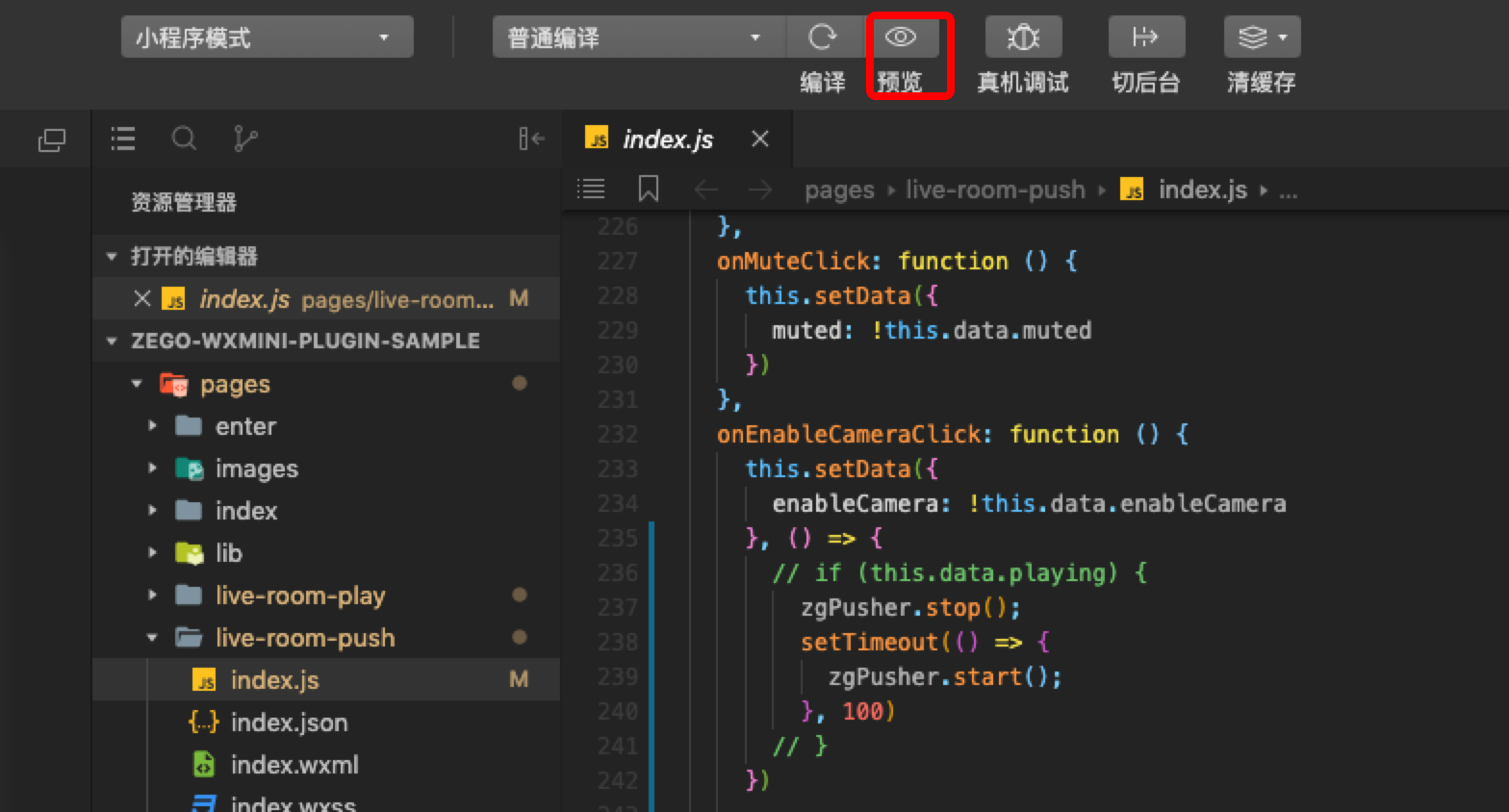Go forward with the right arrow
The width and height of the screenshot is (1509, 812).
tap(760, 190)
